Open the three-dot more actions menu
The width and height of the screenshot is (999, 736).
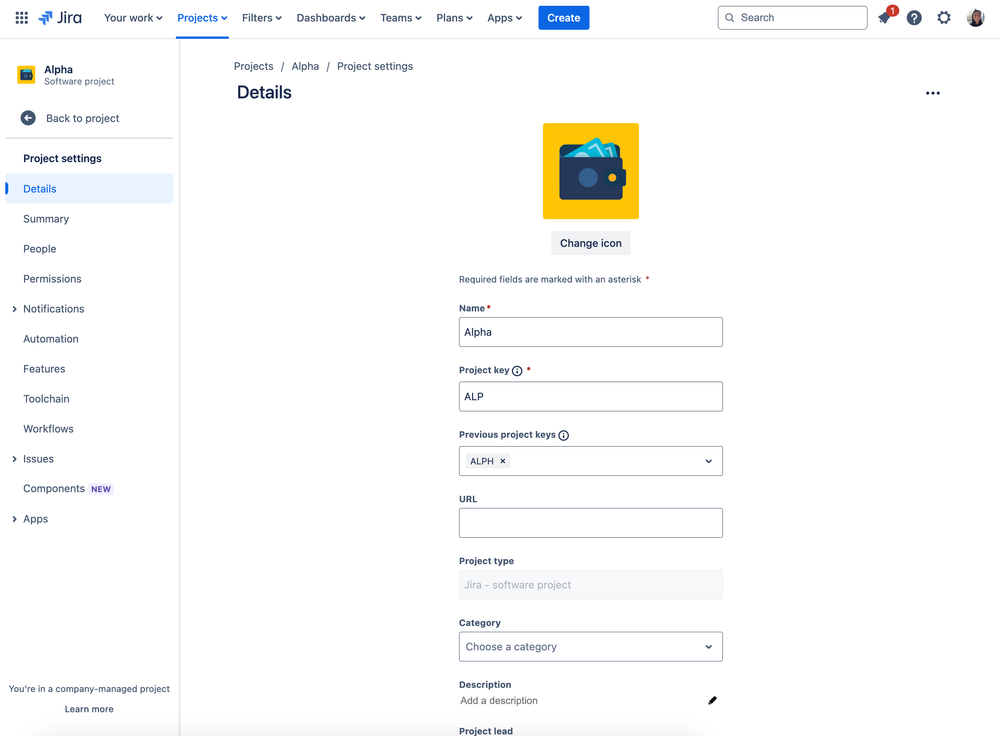pos(933,93)
